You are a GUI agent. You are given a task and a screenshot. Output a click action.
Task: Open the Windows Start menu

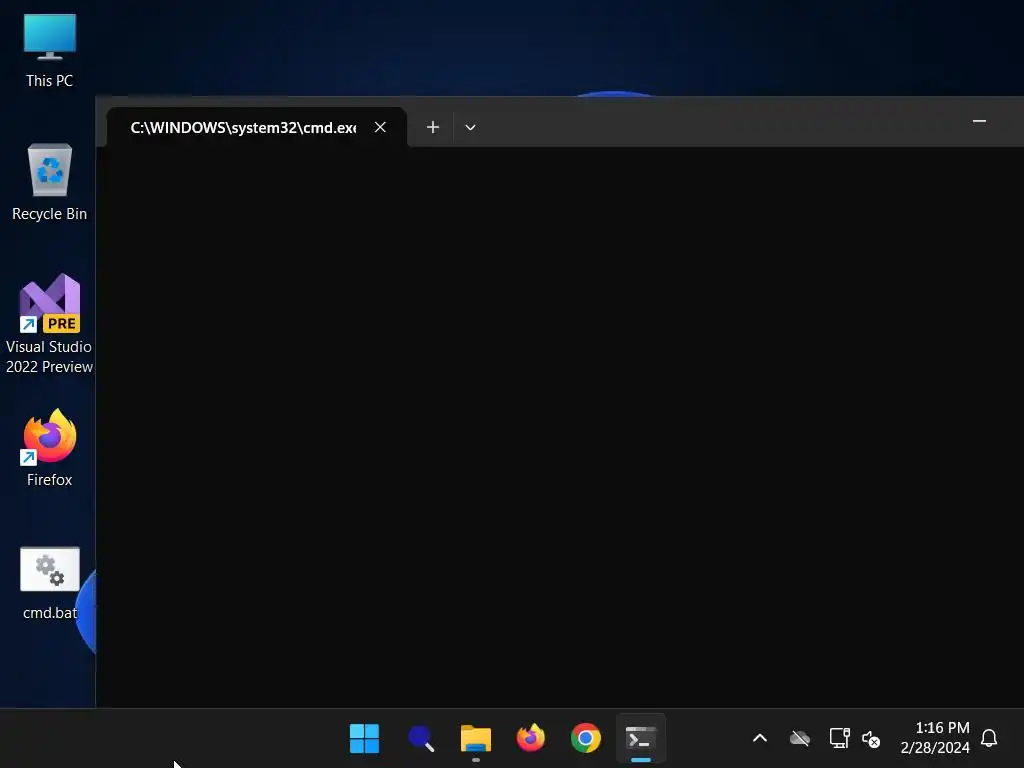pyautogui.click(x=364, y=739)
